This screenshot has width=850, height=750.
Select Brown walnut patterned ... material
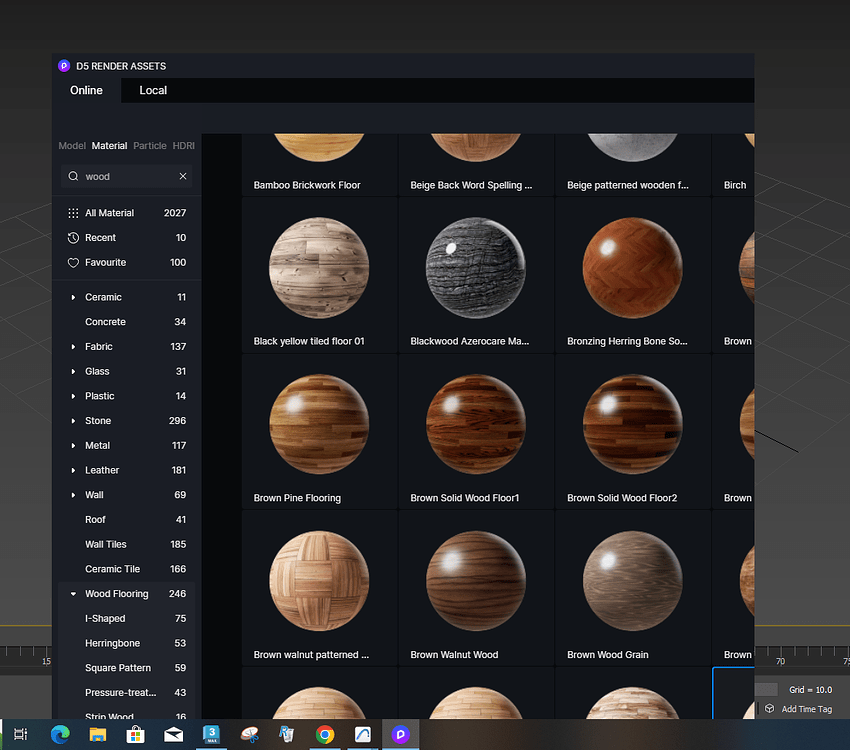click(319, 589)
